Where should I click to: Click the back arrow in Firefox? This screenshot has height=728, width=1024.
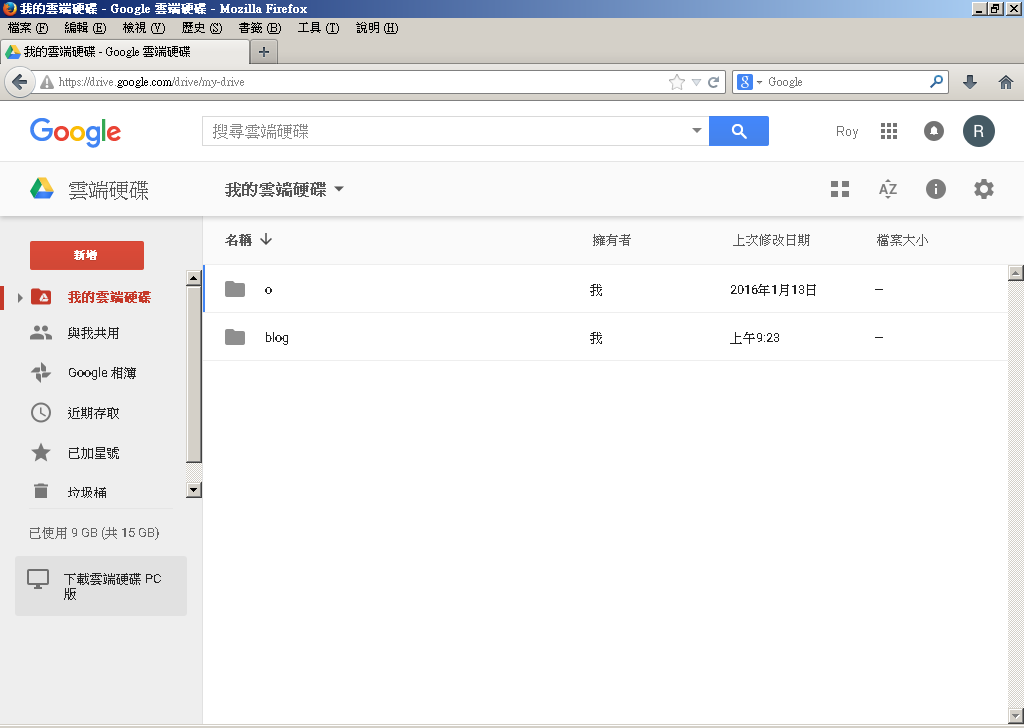[x=20, y=82]
